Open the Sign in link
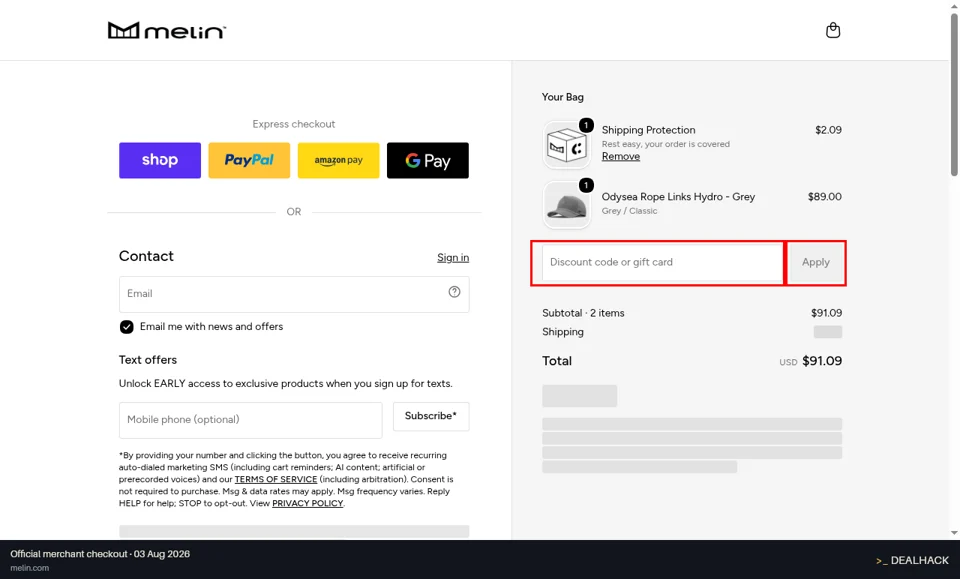Screen dimensions: 960x579 453,258
